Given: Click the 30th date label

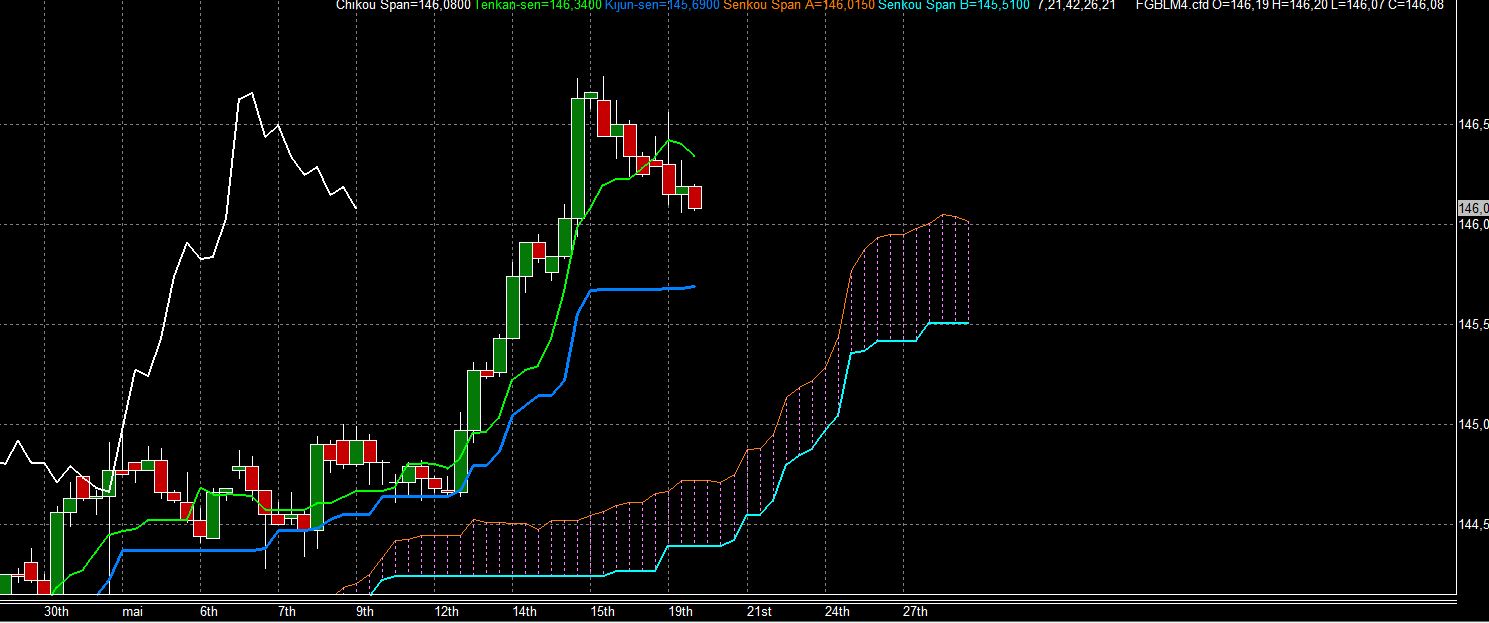Looking at the screenshot, I should pos(57,611).
